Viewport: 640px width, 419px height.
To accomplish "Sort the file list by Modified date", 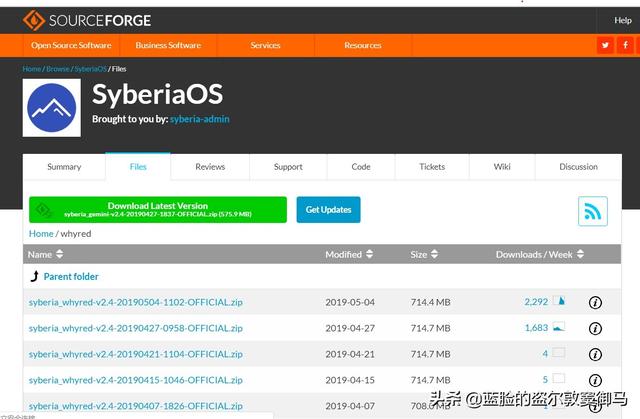I will (349, 254).
